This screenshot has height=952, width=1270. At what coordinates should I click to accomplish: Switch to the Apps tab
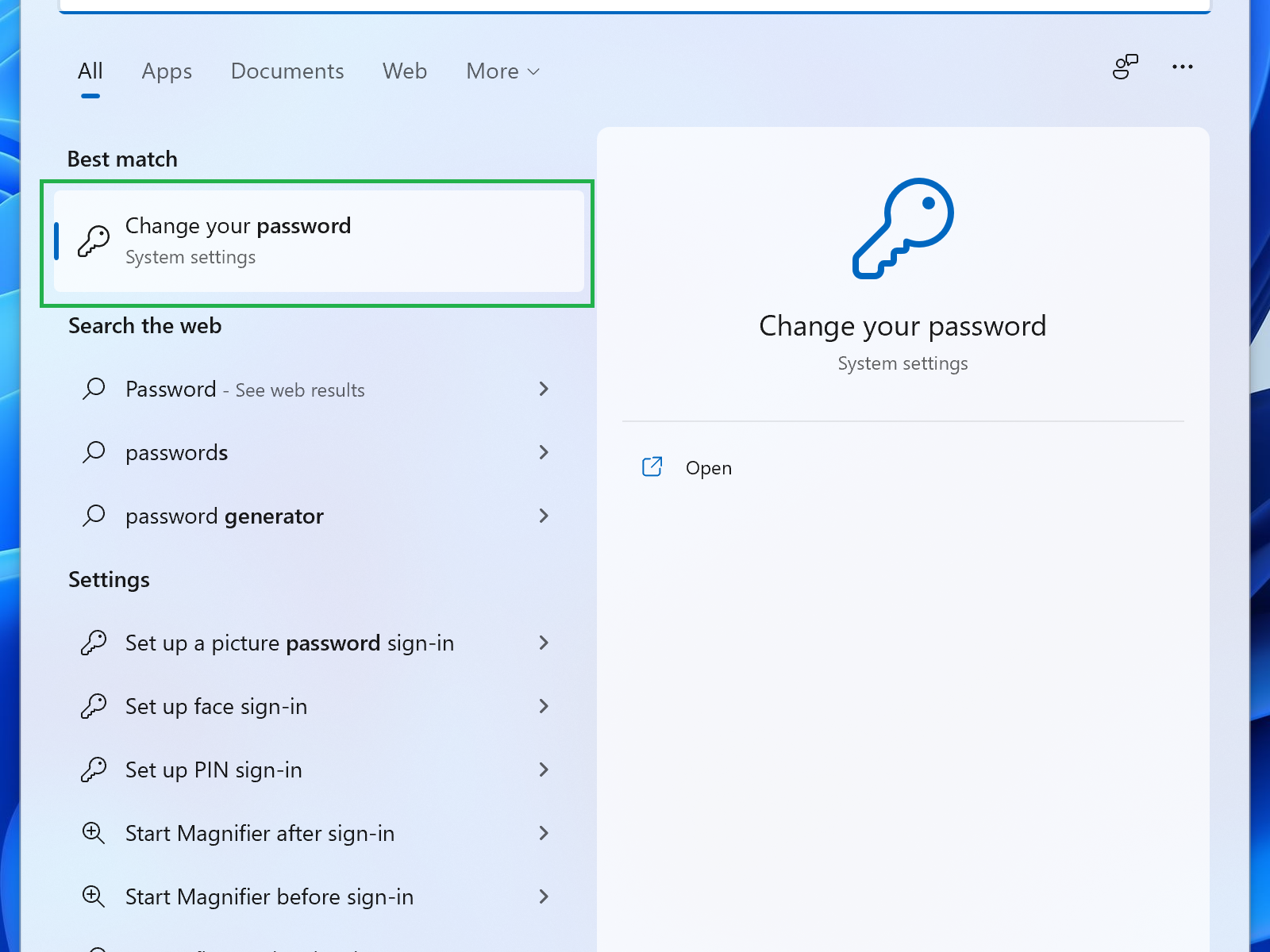pyautogui.click(x=167, y=71)
